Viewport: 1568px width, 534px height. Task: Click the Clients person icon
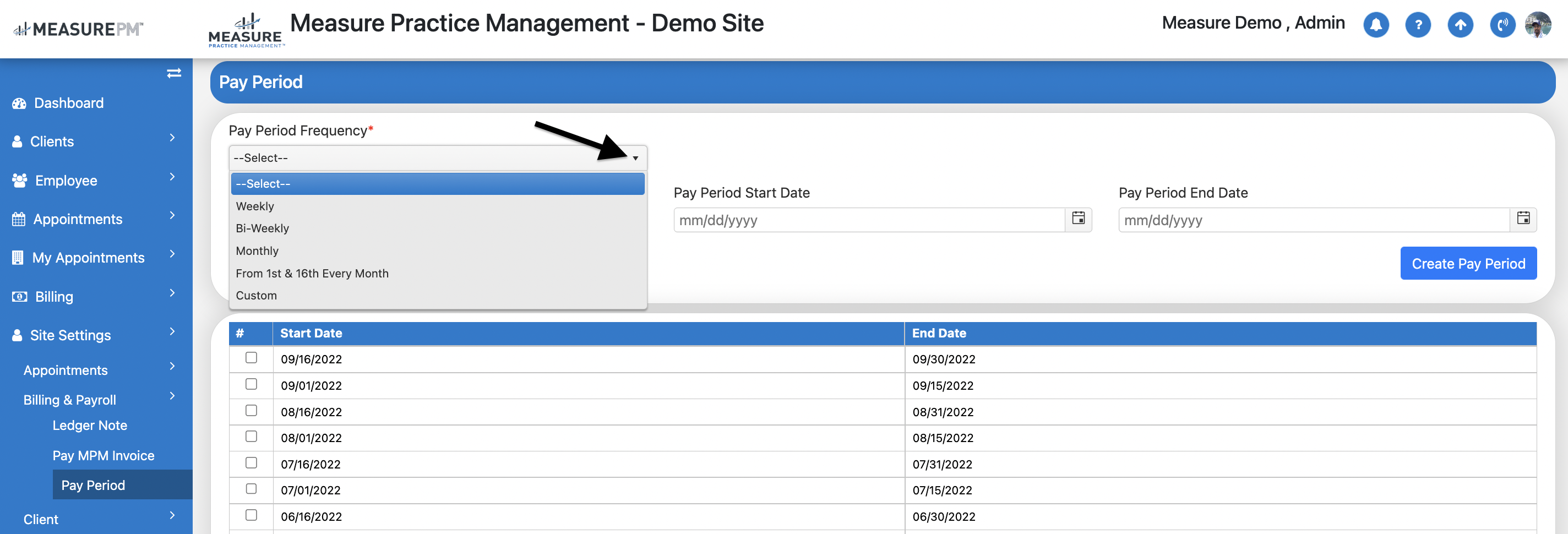[x=17, y=142]
